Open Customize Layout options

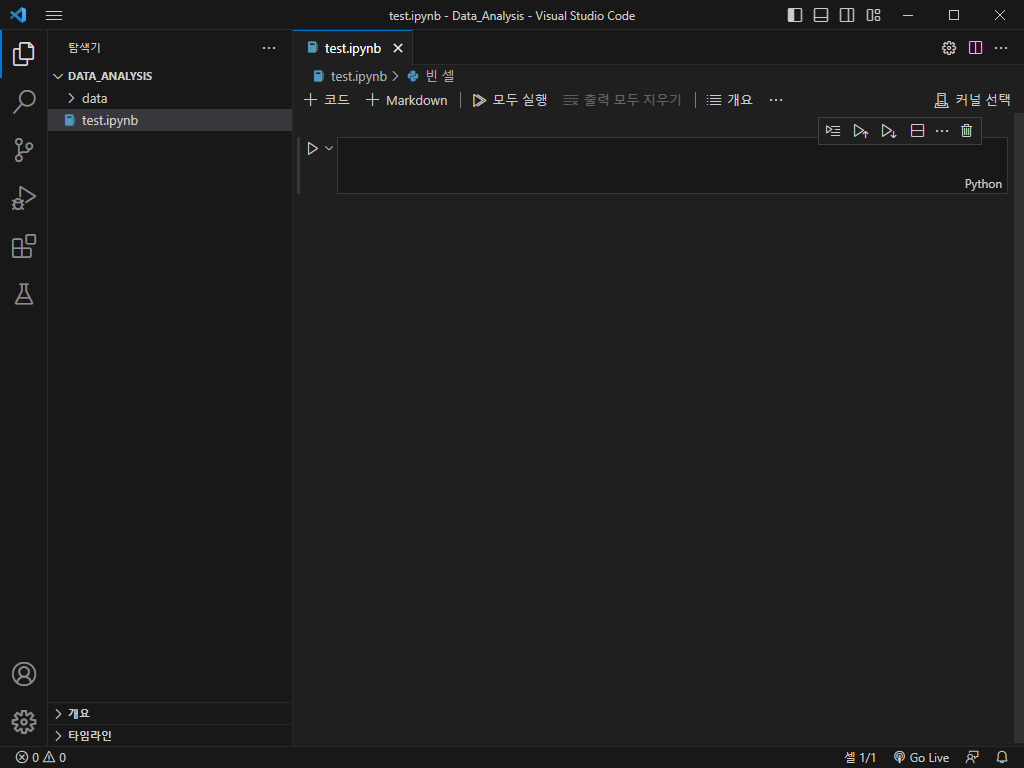pyautogui.click(x=873, y=15)
